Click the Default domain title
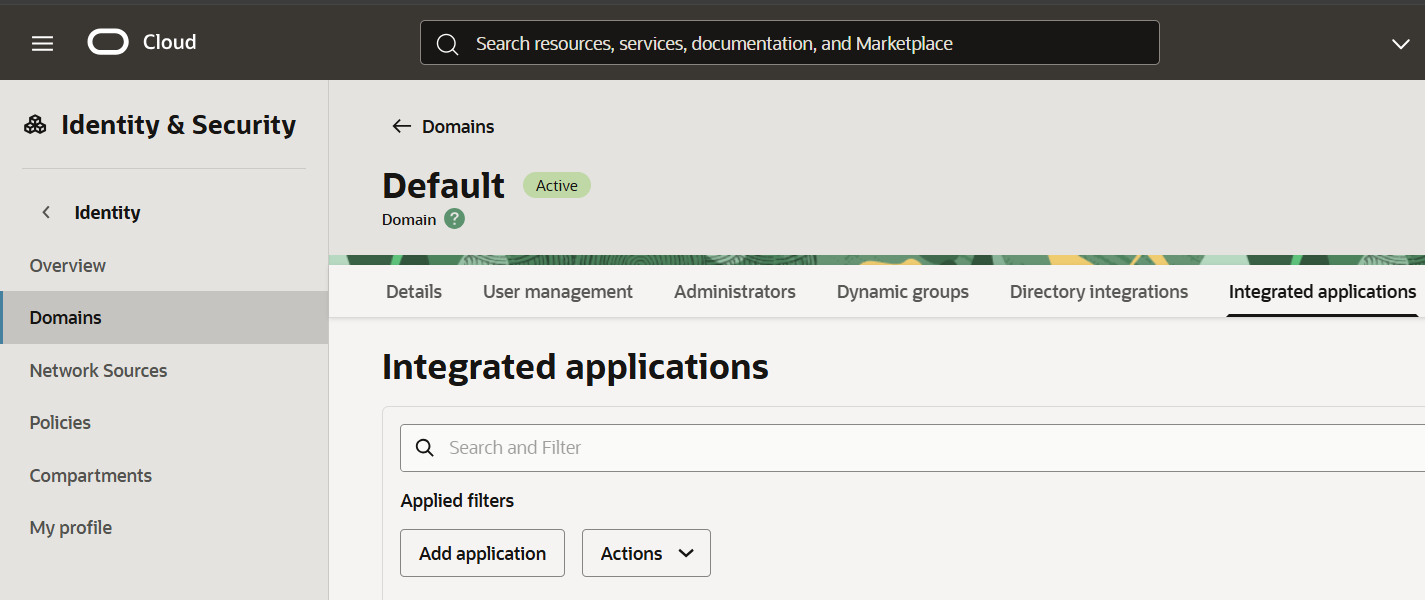Viewport: 1425px width, 600px height. click(x=444, y=186)
